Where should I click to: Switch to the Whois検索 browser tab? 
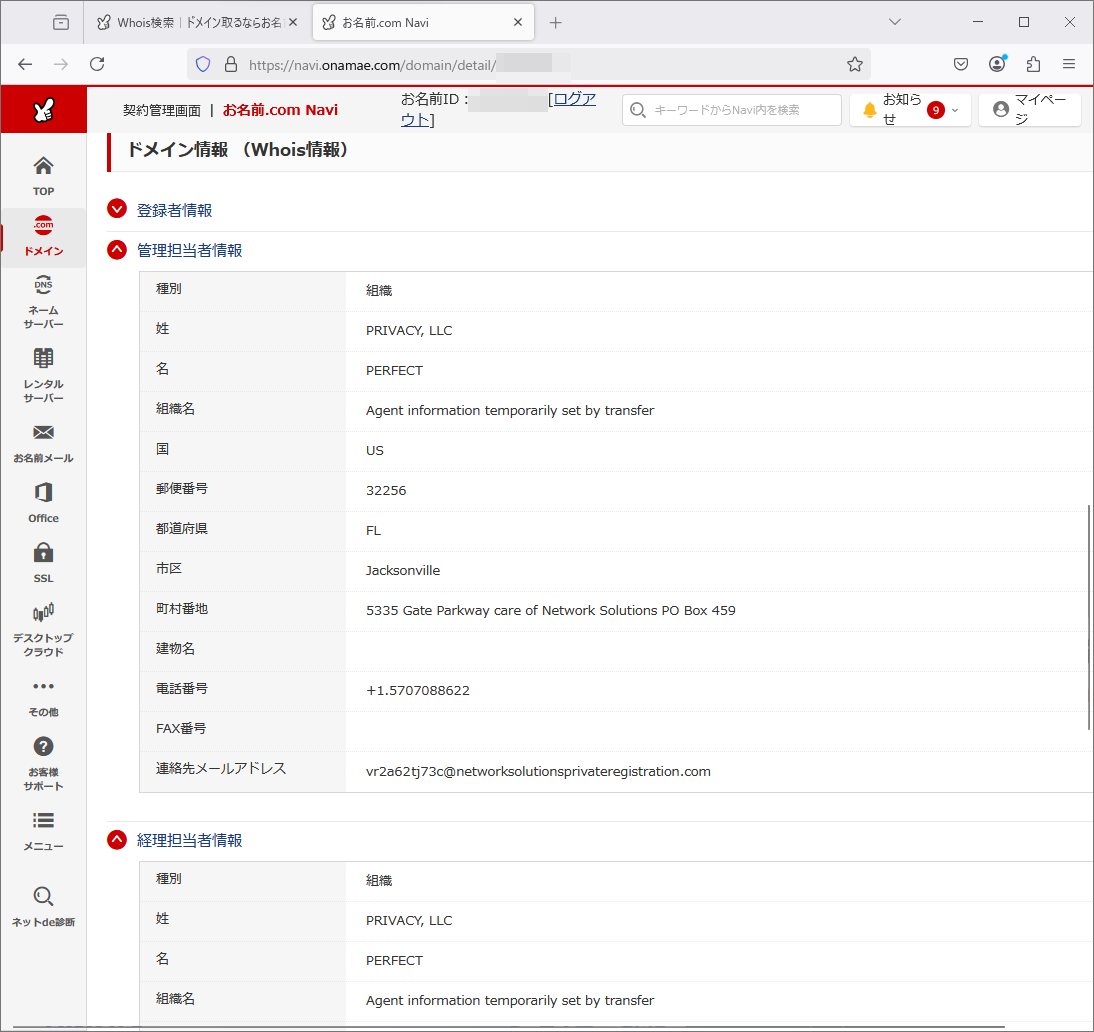(196, 22)
